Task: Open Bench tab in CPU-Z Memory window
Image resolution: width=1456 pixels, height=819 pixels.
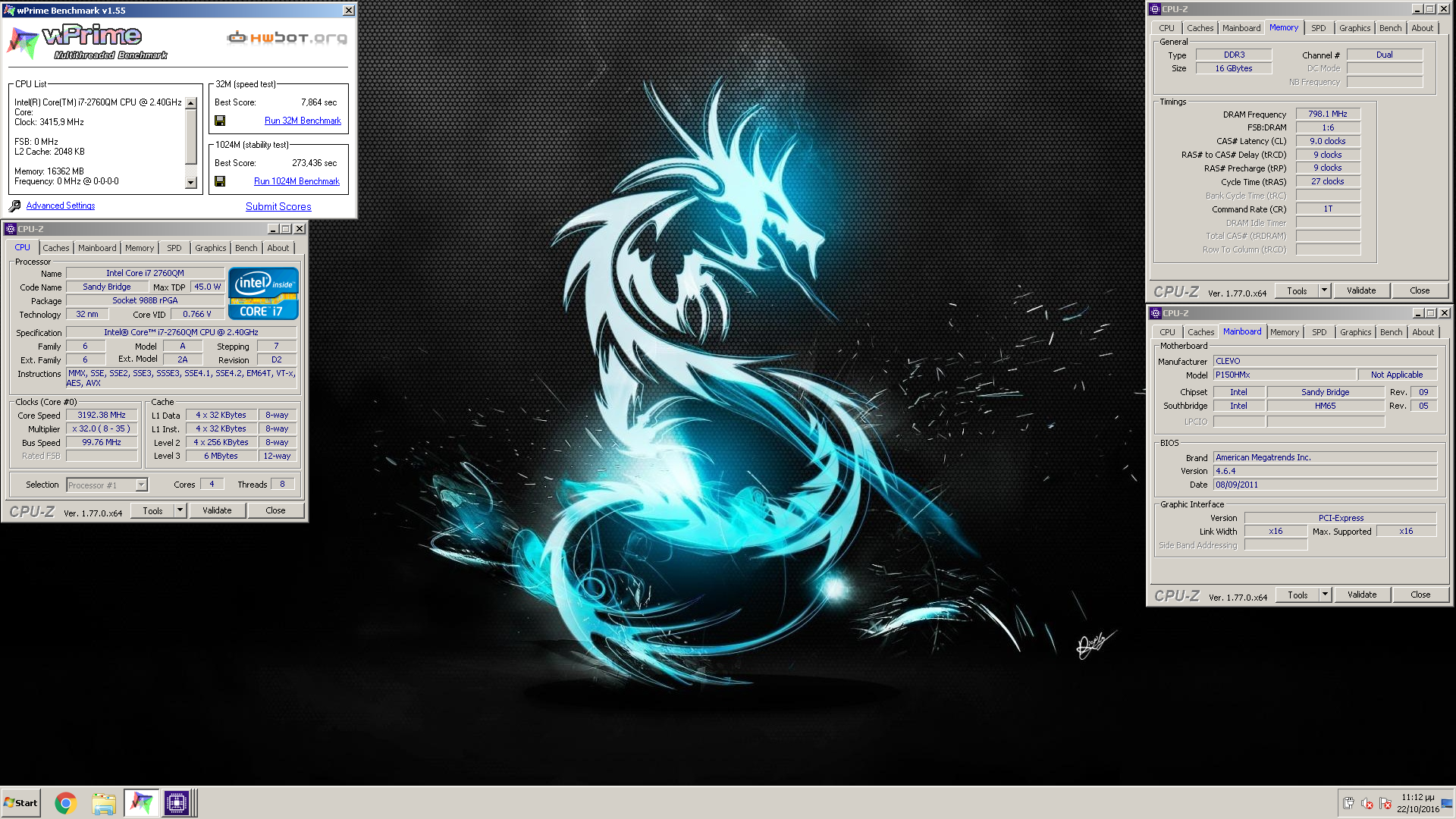Action: [1390, 28]
